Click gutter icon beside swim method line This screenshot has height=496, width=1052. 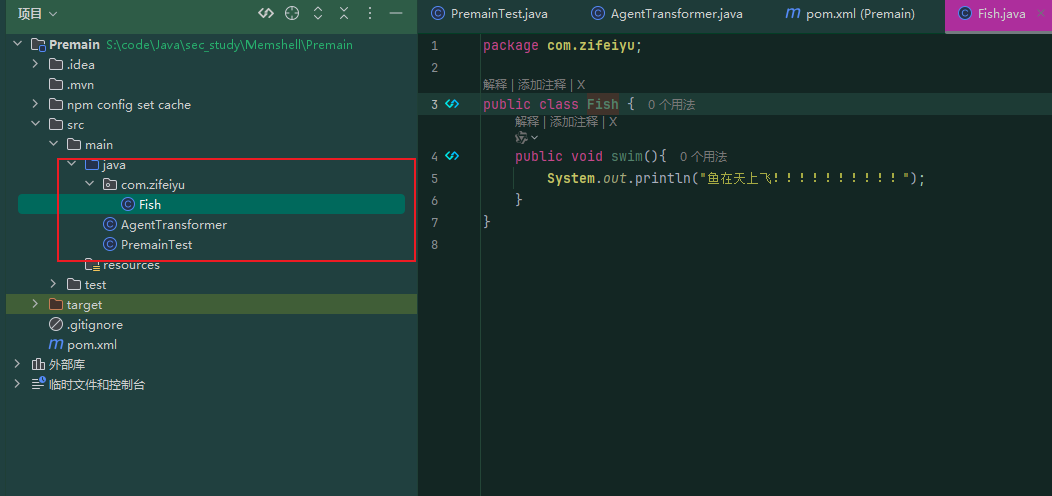click(x=452, y=156)
